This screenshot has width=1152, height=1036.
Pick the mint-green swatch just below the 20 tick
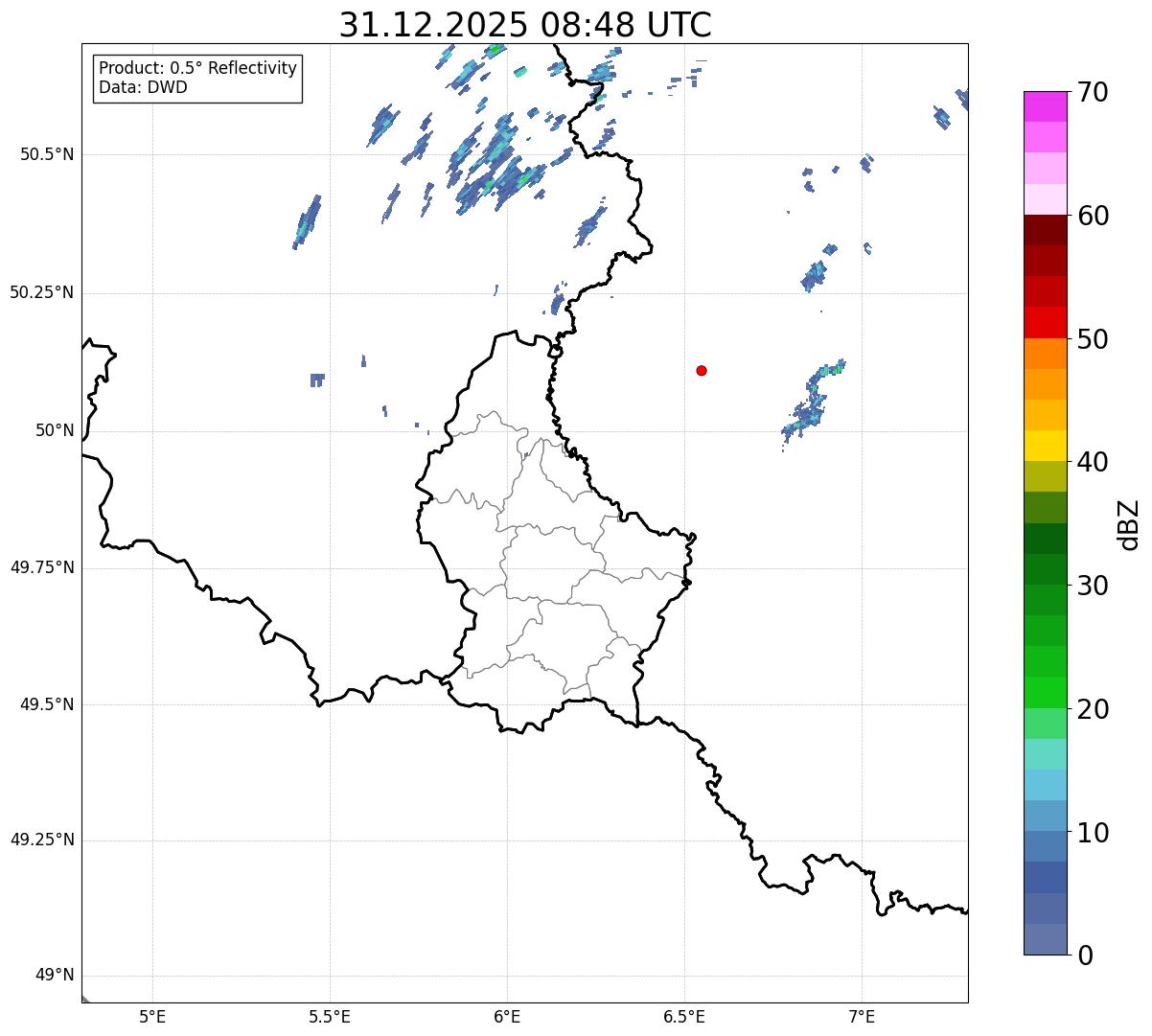1045,724
